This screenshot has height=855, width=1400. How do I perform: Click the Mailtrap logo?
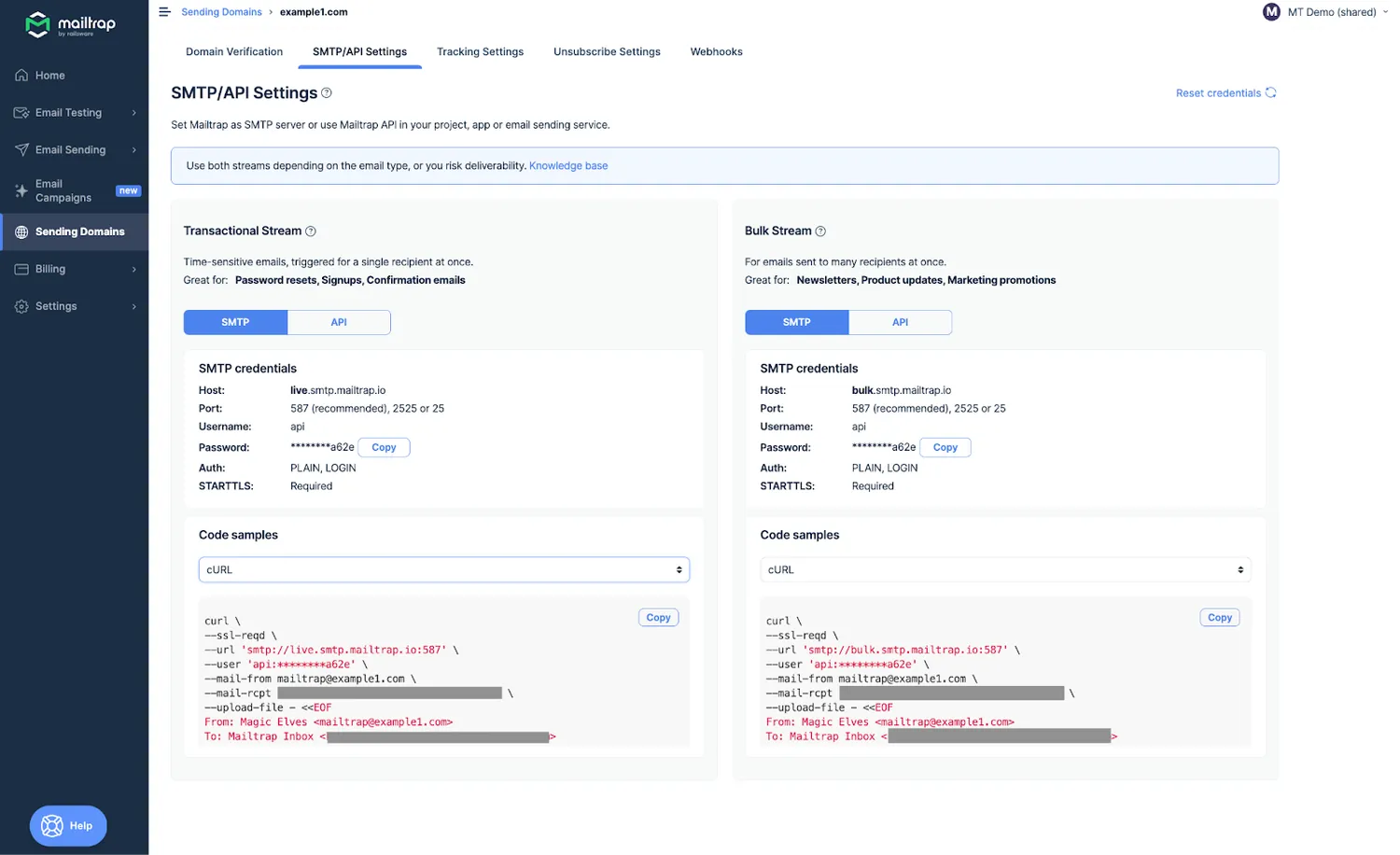tap(70, 24)
